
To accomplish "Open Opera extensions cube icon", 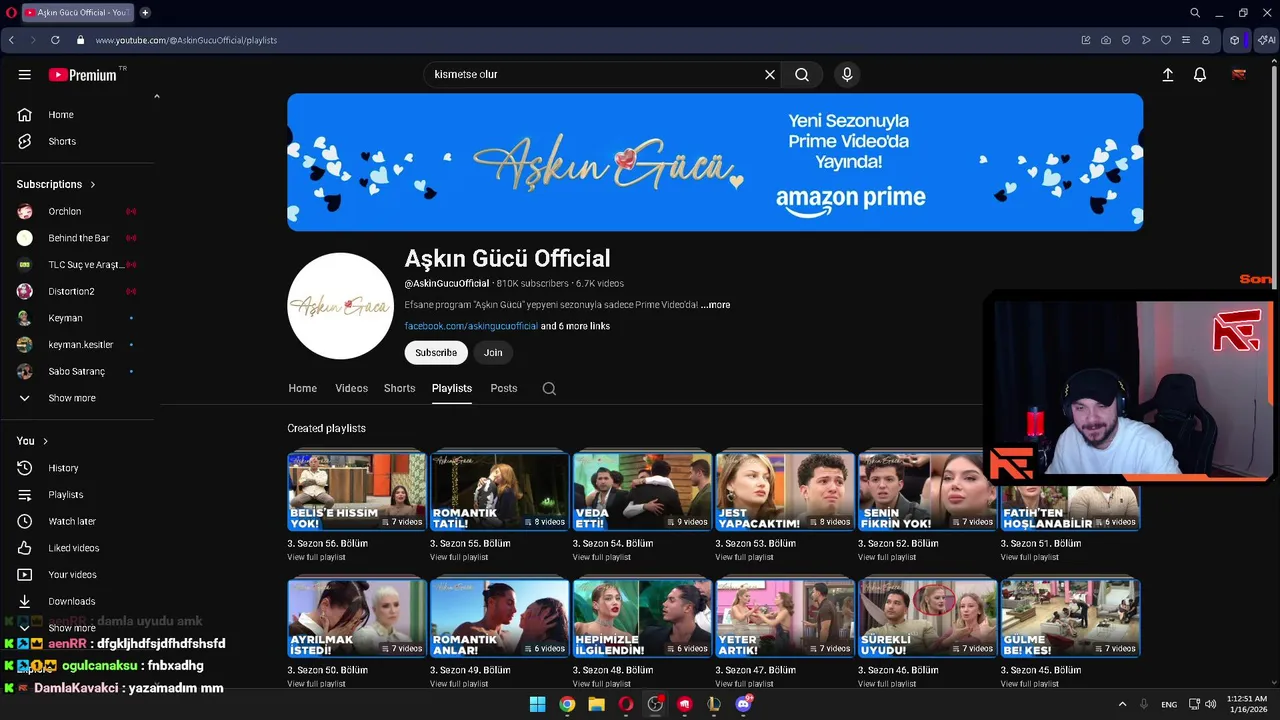I will (1235, 40).
